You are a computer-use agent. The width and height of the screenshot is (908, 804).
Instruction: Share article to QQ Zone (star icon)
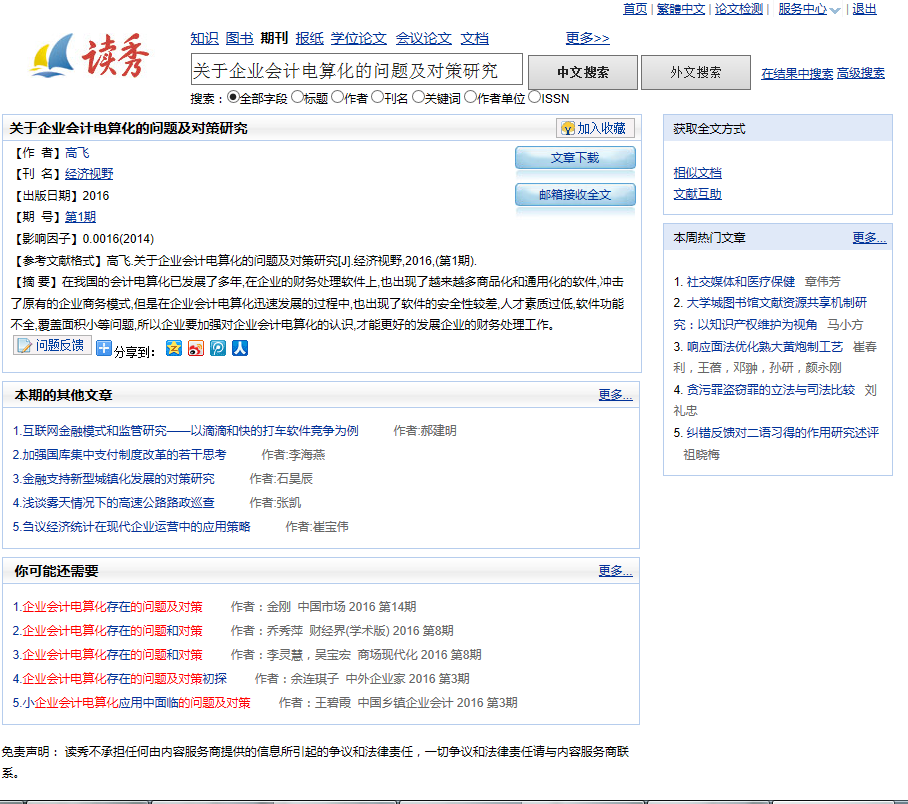pos(174,348)
